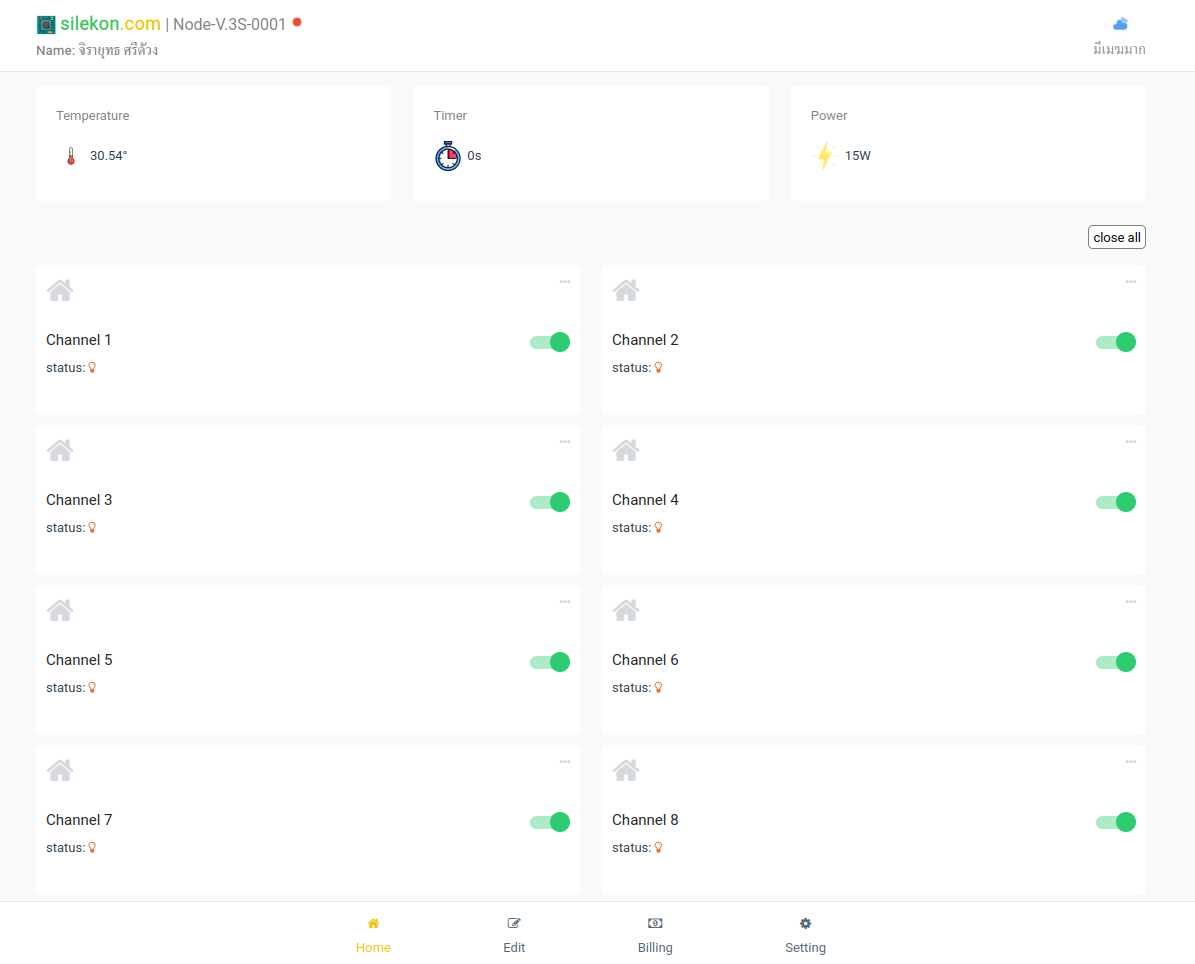Switch off Channel 7

(x=550, y=822)
